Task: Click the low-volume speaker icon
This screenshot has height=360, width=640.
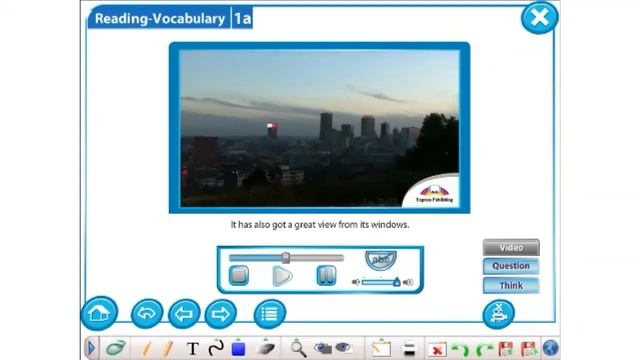Action: (x=356, y=282)
